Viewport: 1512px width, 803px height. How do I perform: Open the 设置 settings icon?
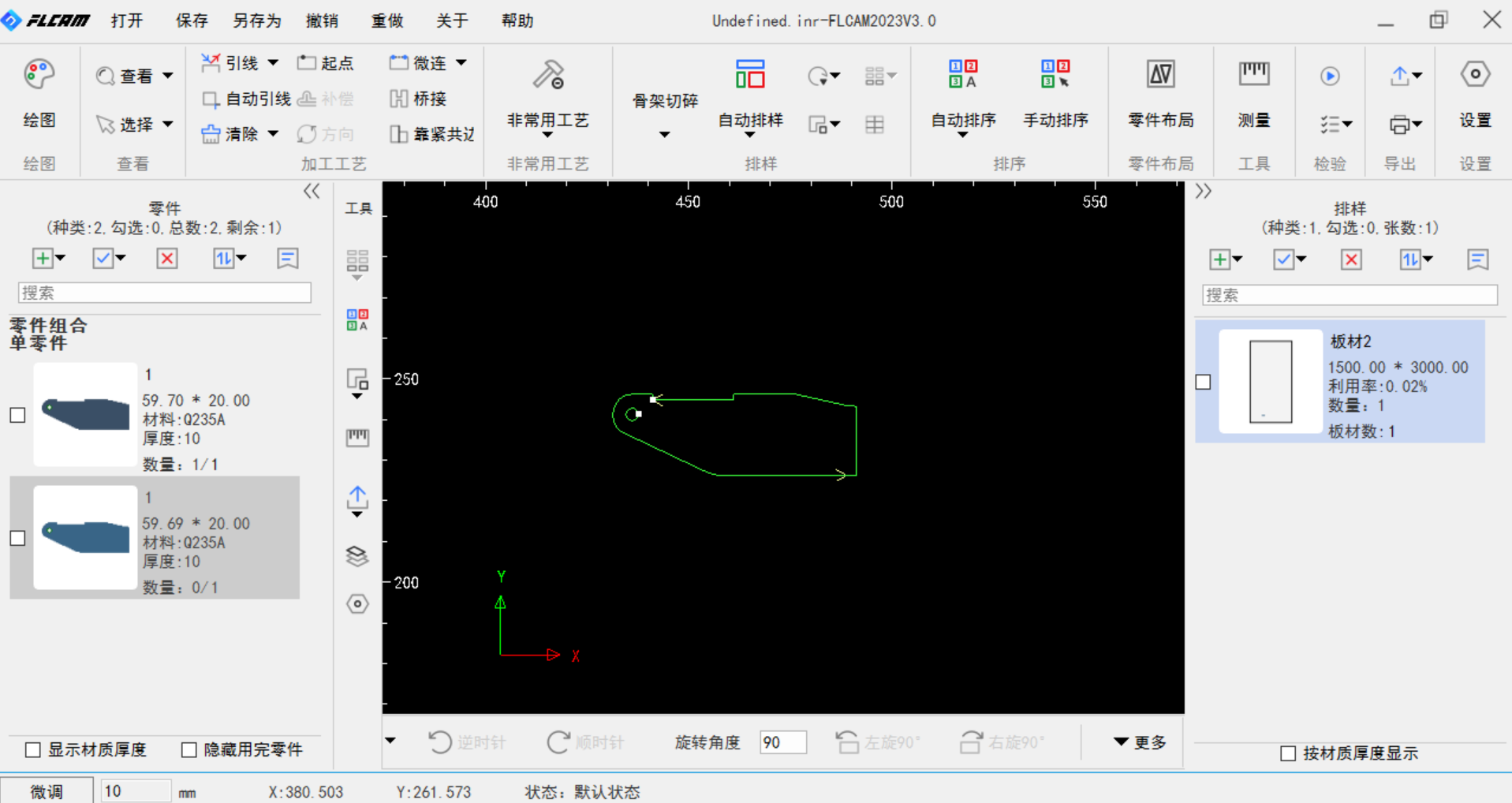pyautogui.click(x=1475, y=74)
